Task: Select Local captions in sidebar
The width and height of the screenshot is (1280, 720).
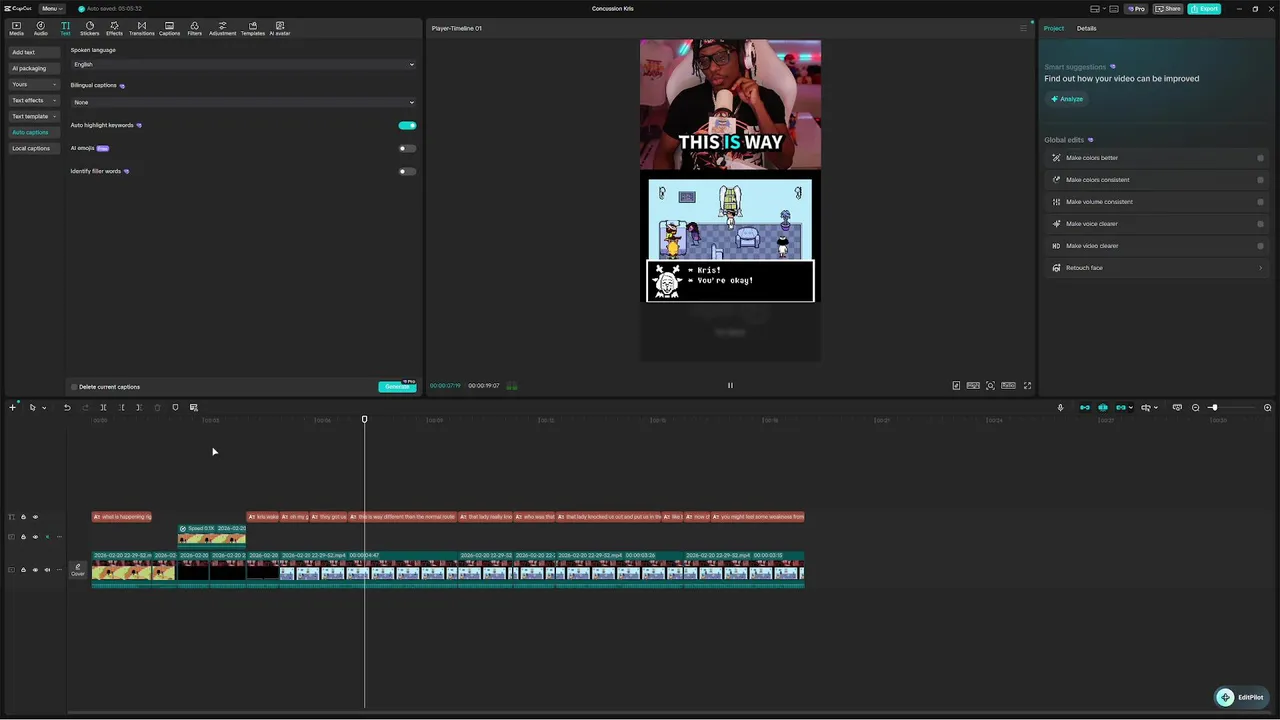Action: (35, 149)
